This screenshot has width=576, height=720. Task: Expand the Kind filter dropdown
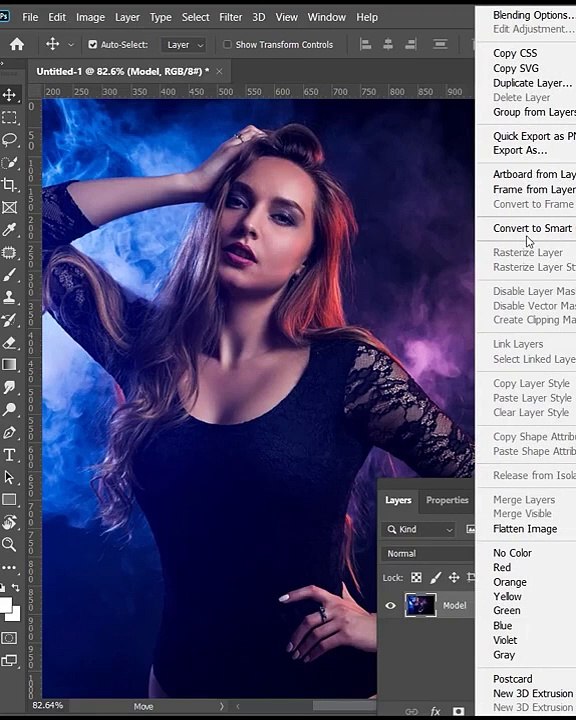click(x=418, y=529)
